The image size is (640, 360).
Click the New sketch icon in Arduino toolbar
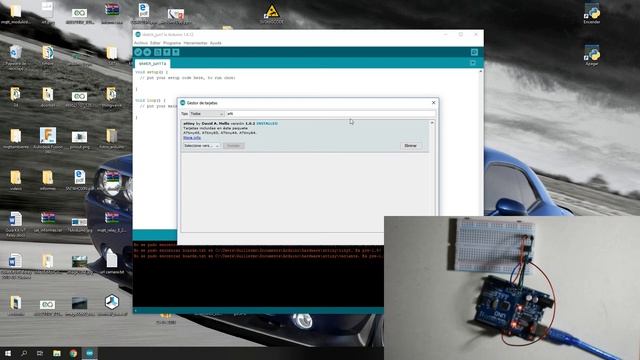click(158, 52)
